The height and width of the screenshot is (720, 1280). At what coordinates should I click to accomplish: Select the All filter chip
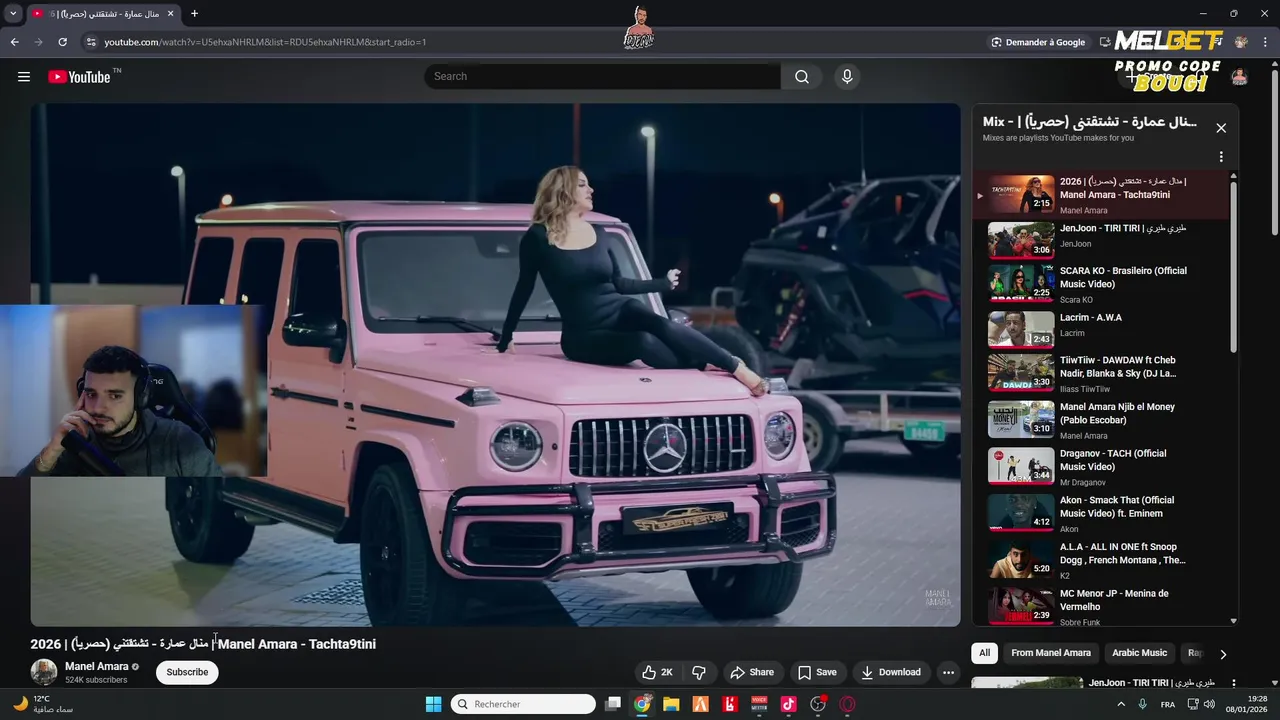[984, 653]
